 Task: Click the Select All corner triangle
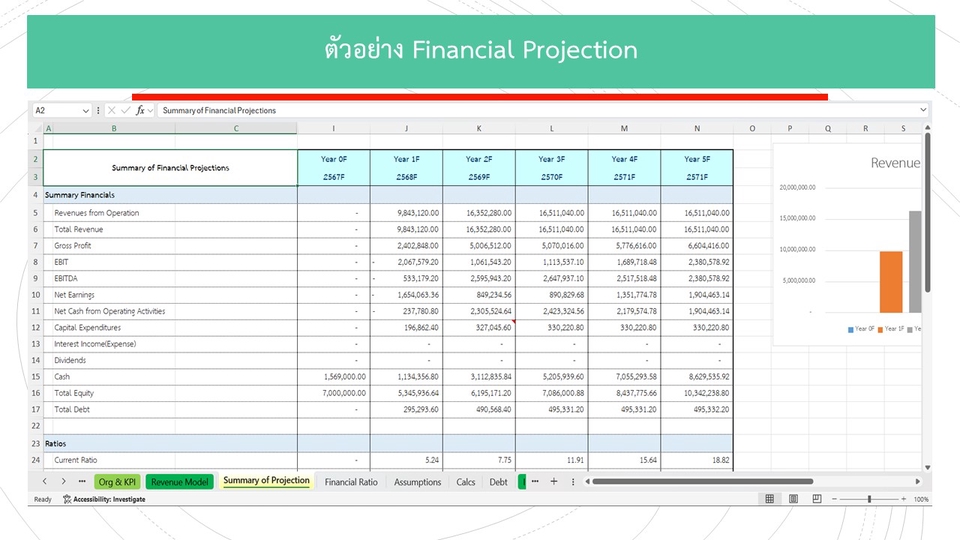(x=35, y=128)
